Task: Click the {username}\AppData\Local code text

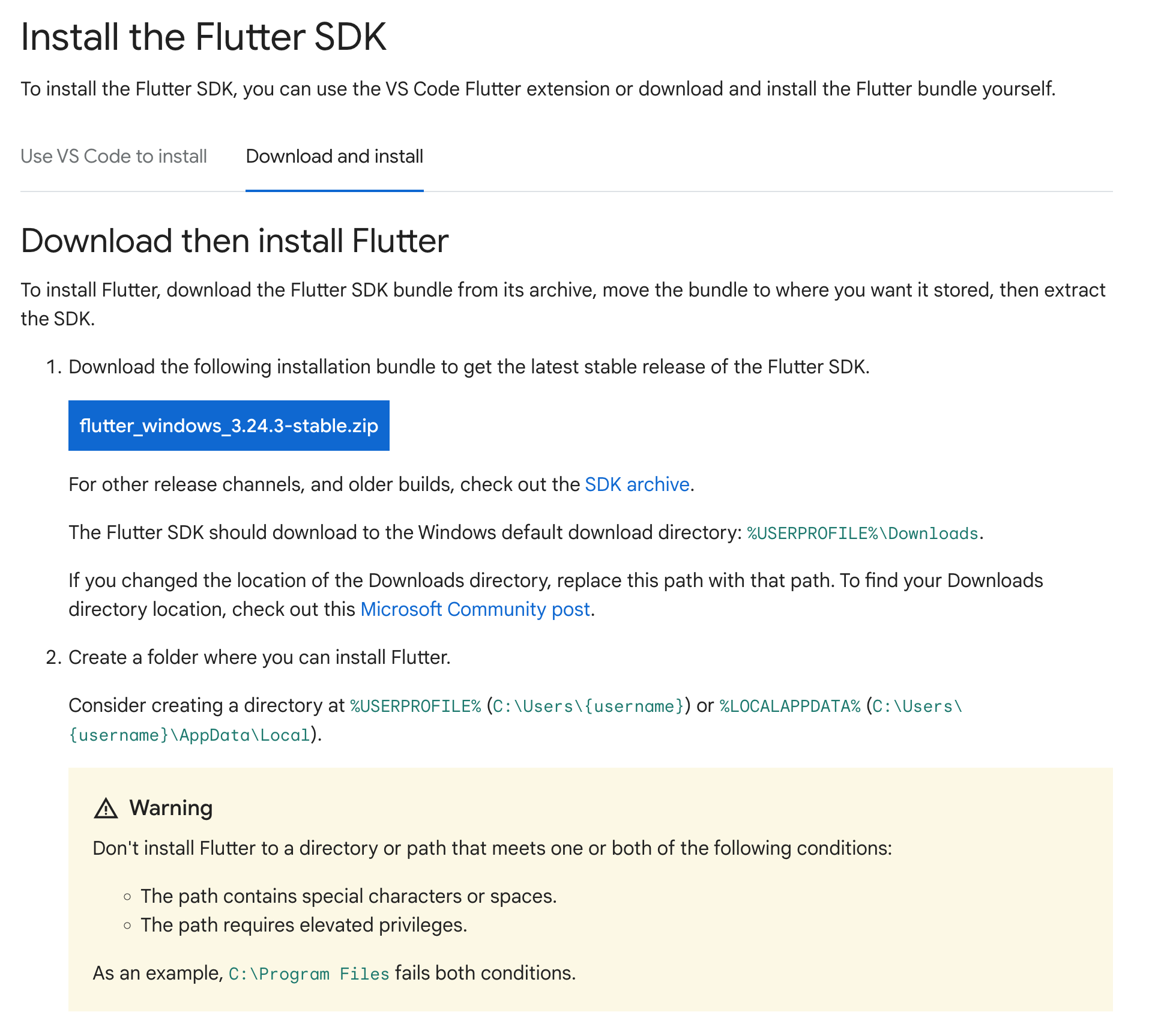Action: click(190, 735)
